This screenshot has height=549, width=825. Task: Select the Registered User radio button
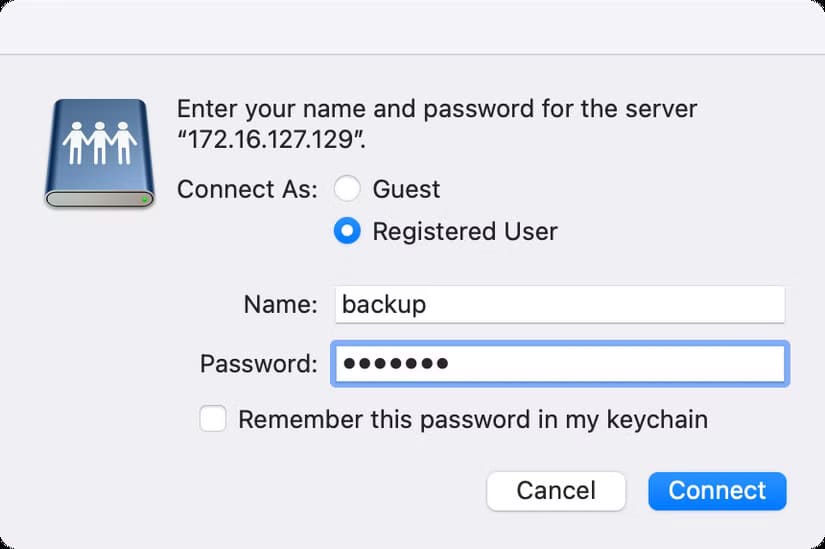tap(347, 232)
